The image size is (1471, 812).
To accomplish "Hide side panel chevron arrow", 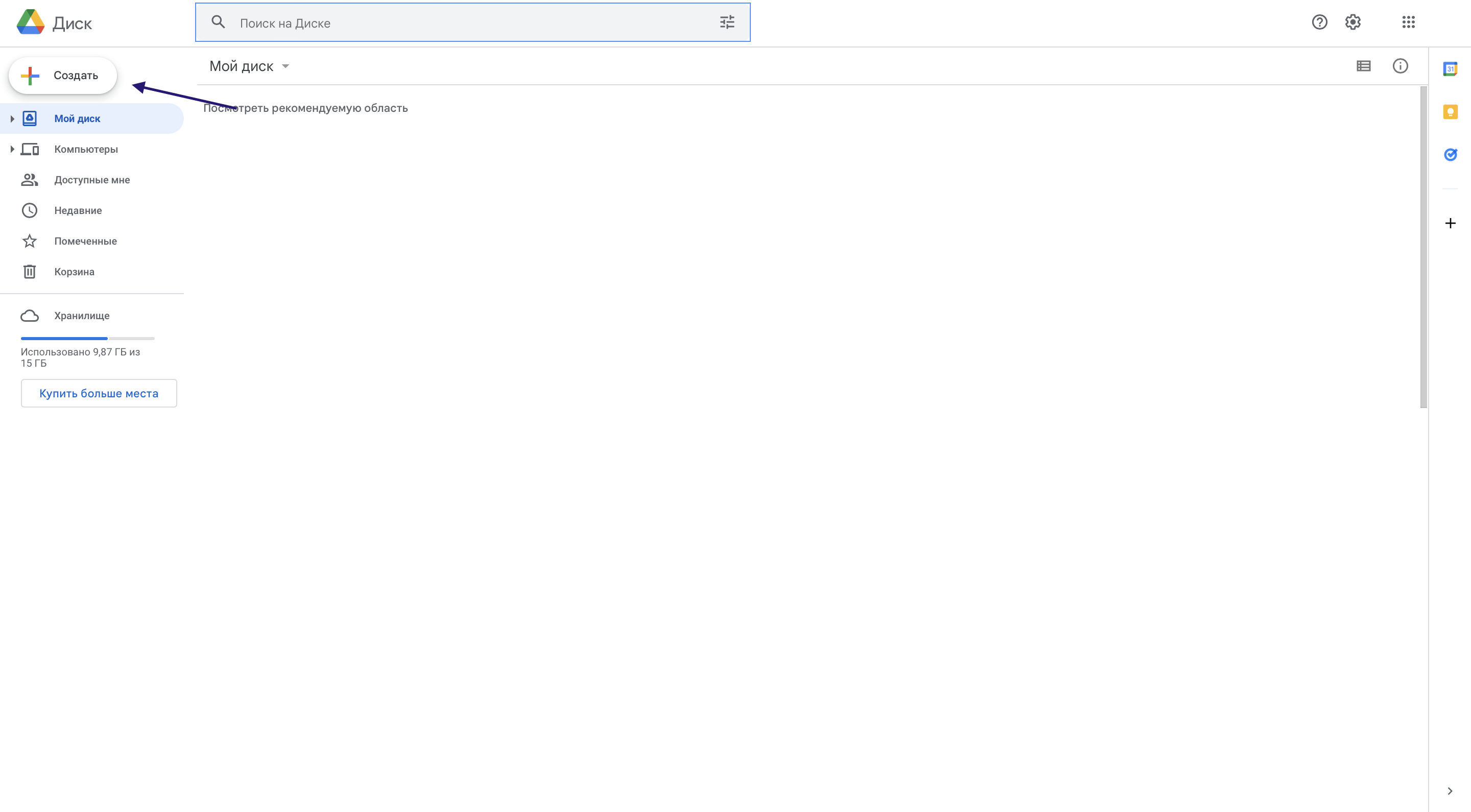I will [x=1450, y=791].
